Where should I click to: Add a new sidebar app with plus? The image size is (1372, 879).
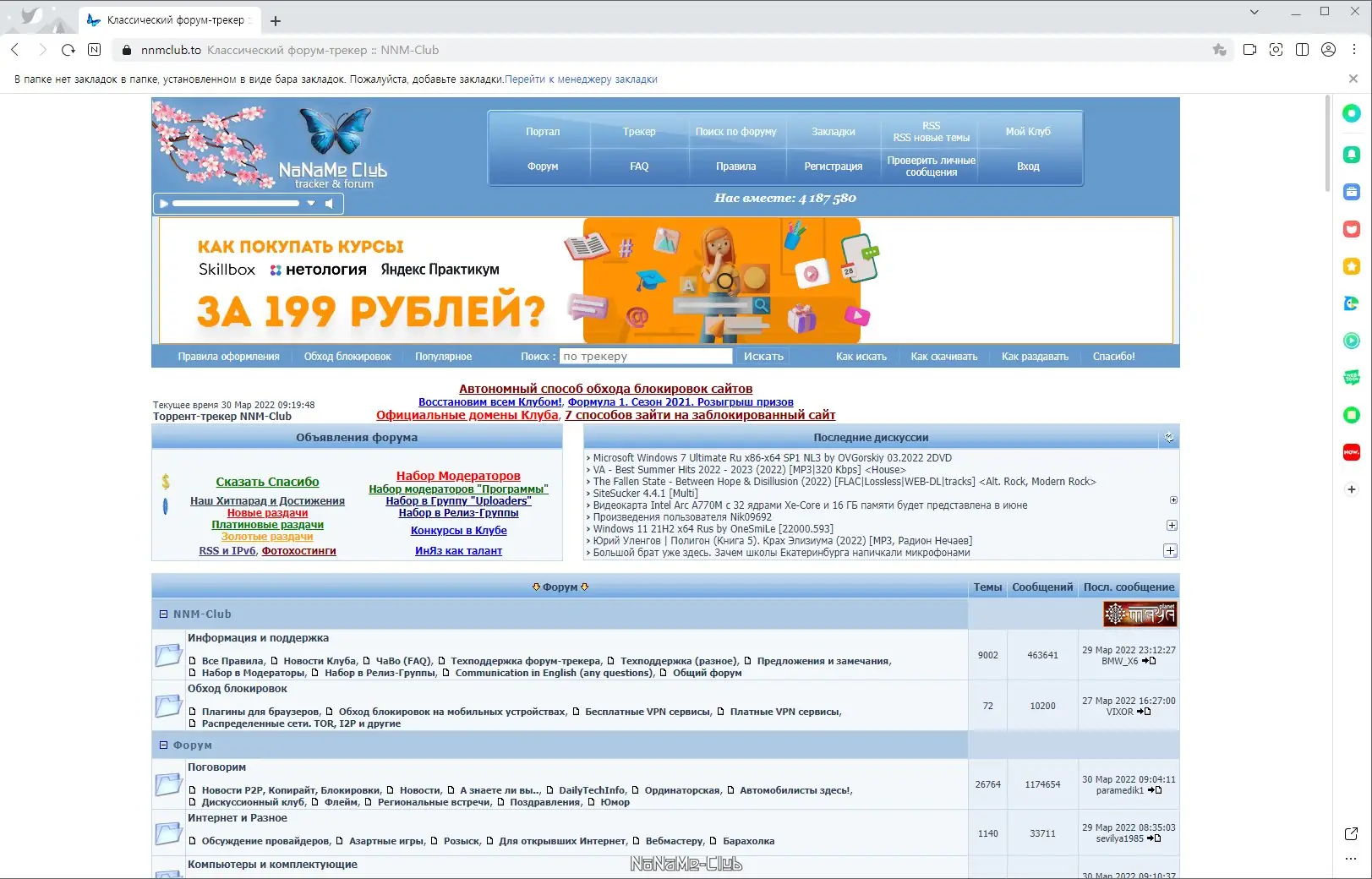(x=1352, y=489)
